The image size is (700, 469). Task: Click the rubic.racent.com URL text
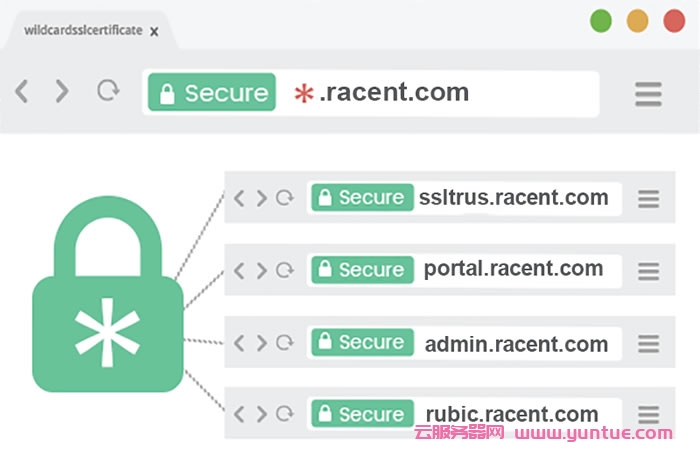click(x=511, y=414)
